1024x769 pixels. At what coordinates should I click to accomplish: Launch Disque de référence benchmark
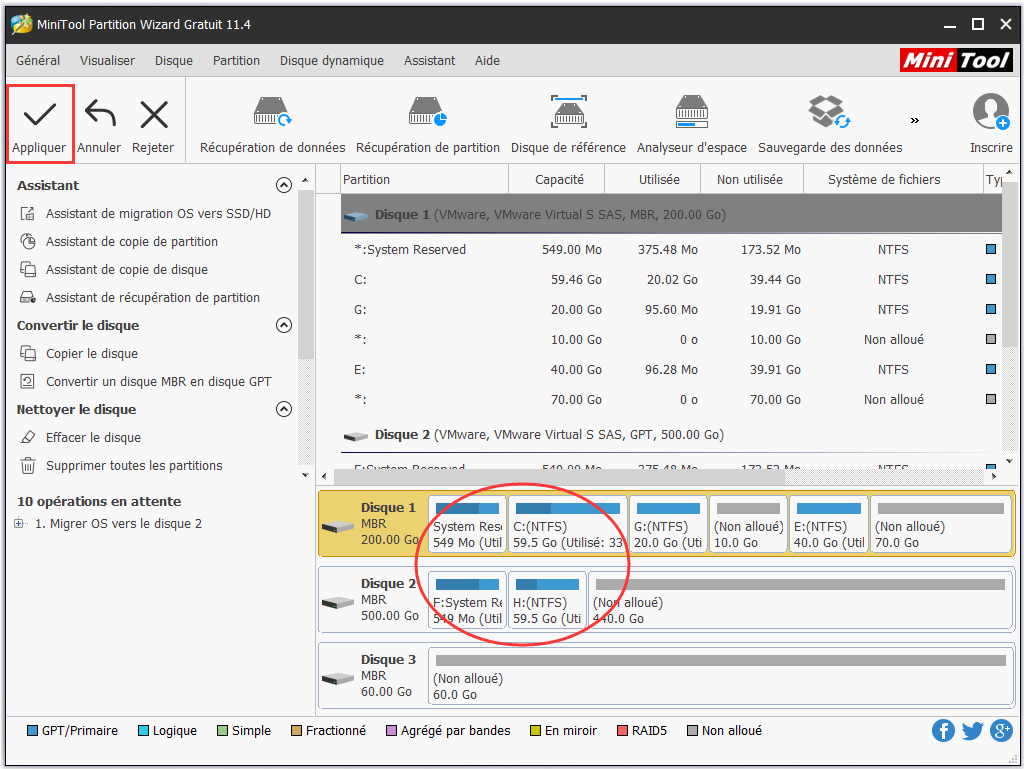click(568, 125)
